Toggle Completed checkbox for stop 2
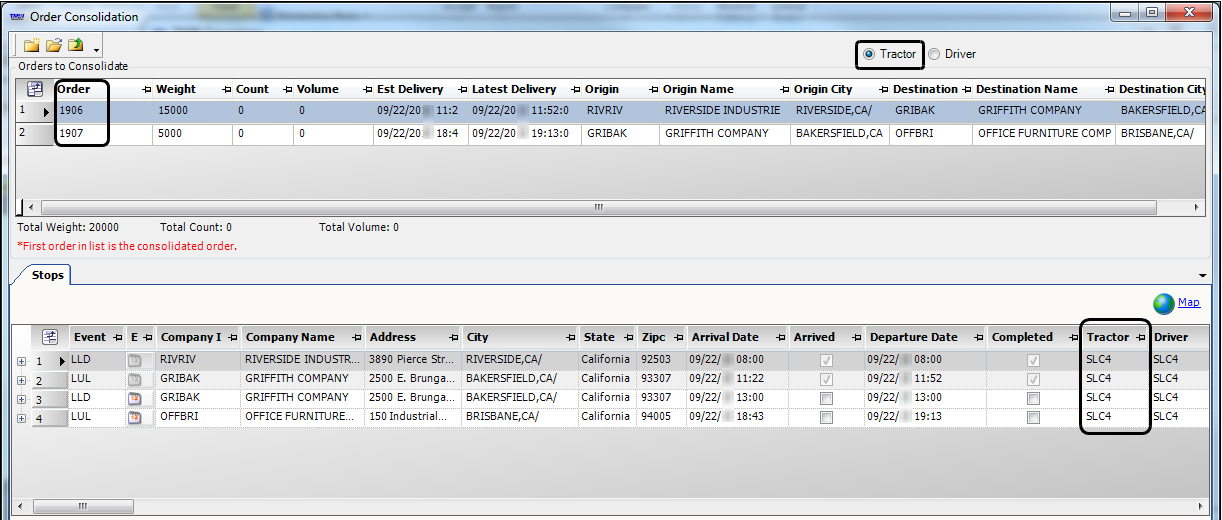This screenshot has width=1222, height=520. 1033,379
